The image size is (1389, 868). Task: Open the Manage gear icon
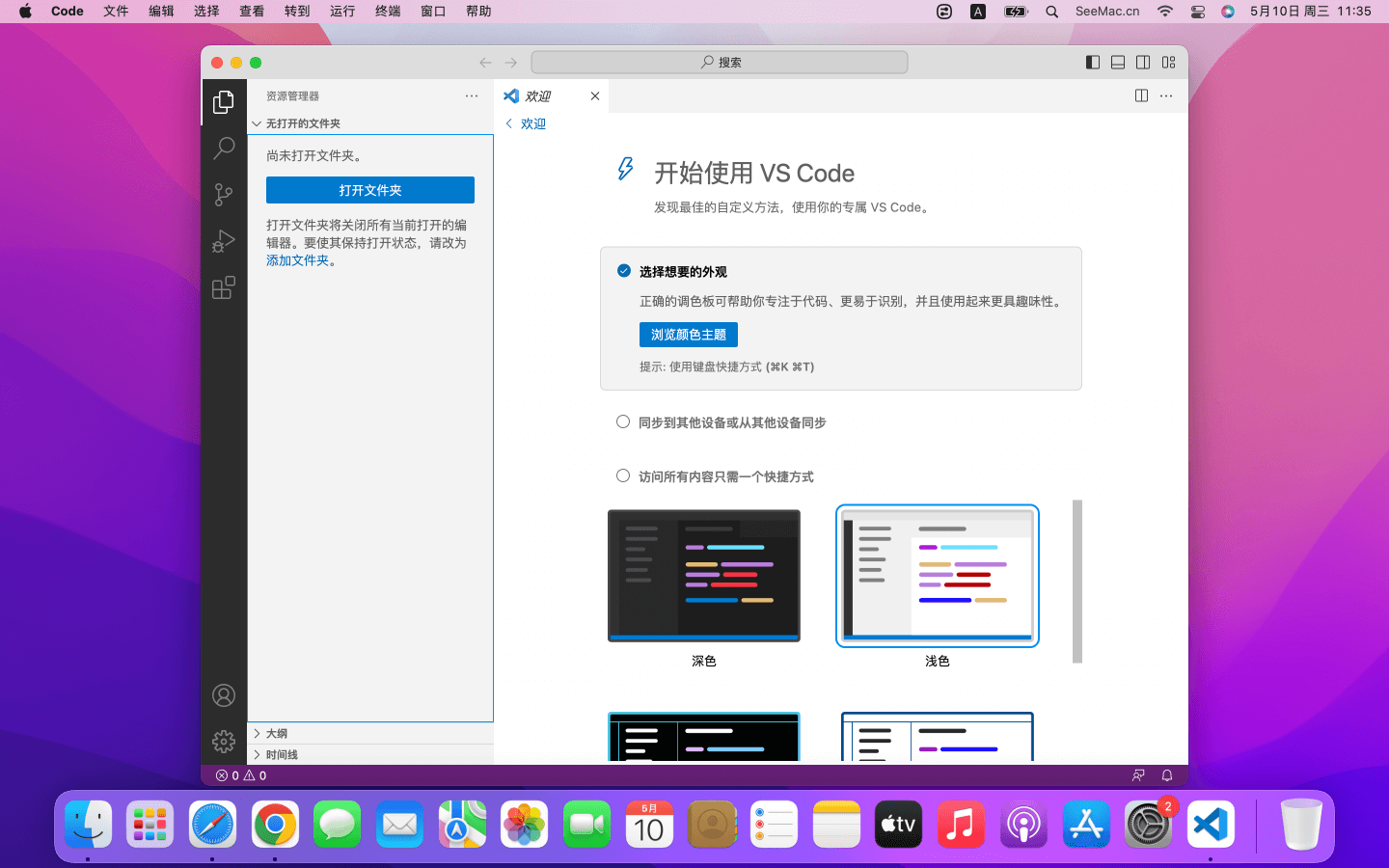(224, 741)
